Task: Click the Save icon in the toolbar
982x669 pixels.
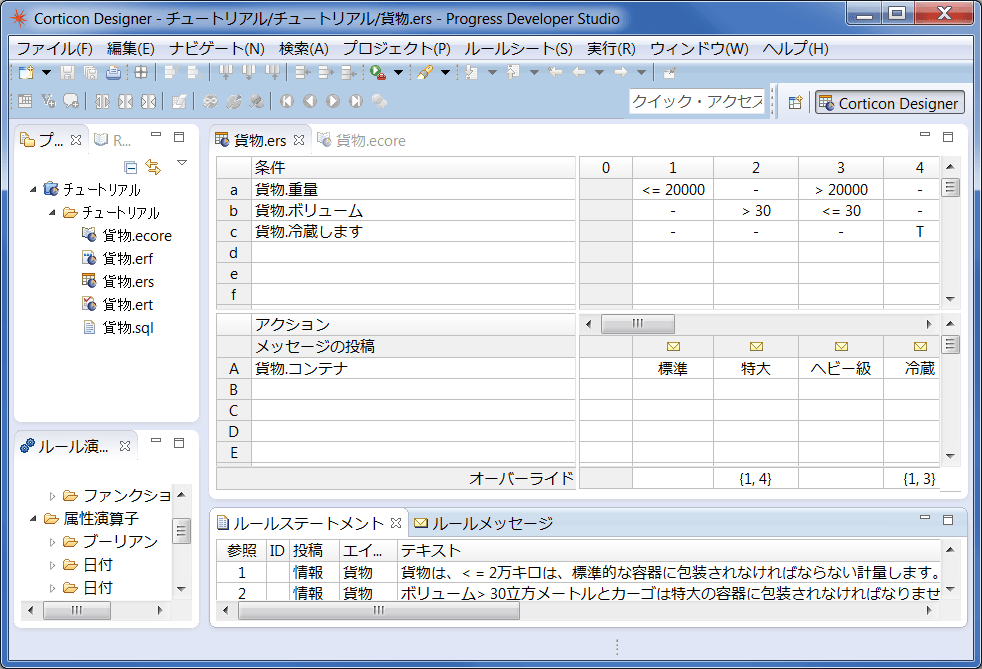Action: (x=68, y=72)
